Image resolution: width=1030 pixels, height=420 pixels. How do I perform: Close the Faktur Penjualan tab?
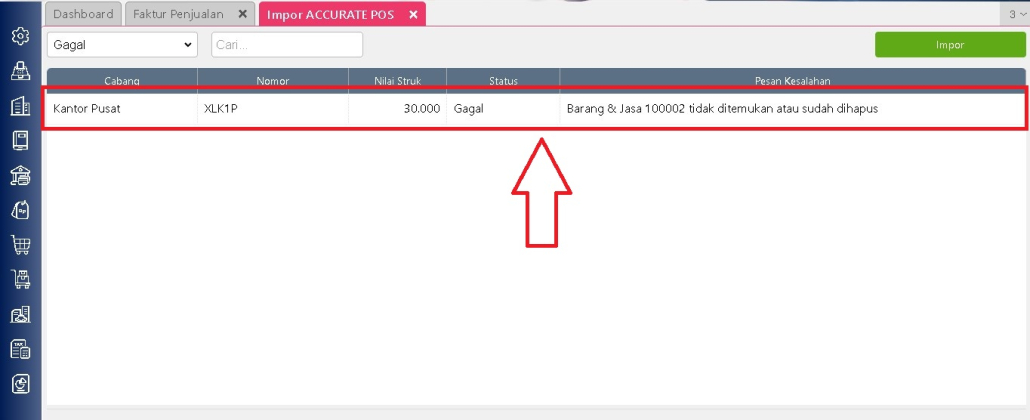pyautogui.click(x=242, y=14)
